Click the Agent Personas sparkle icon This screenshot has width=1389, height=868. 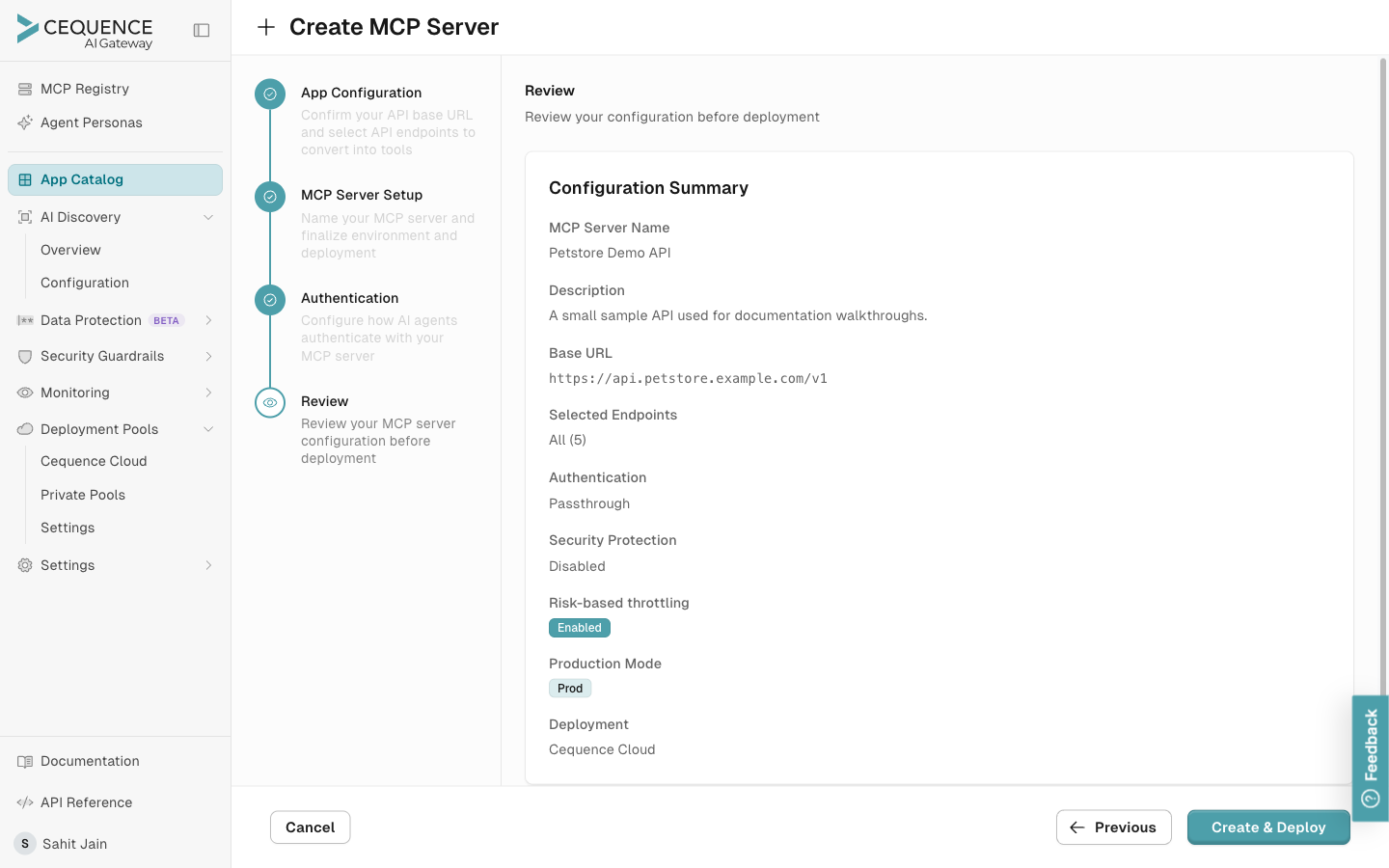25,122
